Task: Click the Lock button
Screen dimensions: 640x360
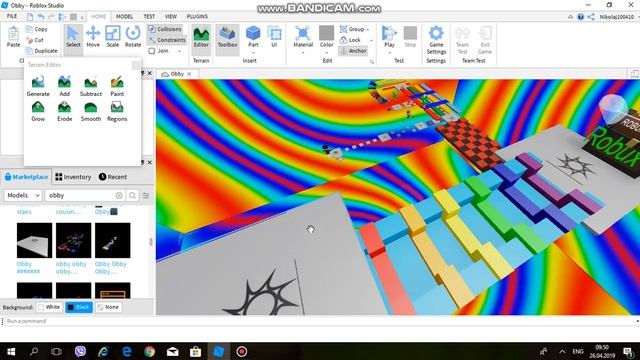Action: coord(350,40)
